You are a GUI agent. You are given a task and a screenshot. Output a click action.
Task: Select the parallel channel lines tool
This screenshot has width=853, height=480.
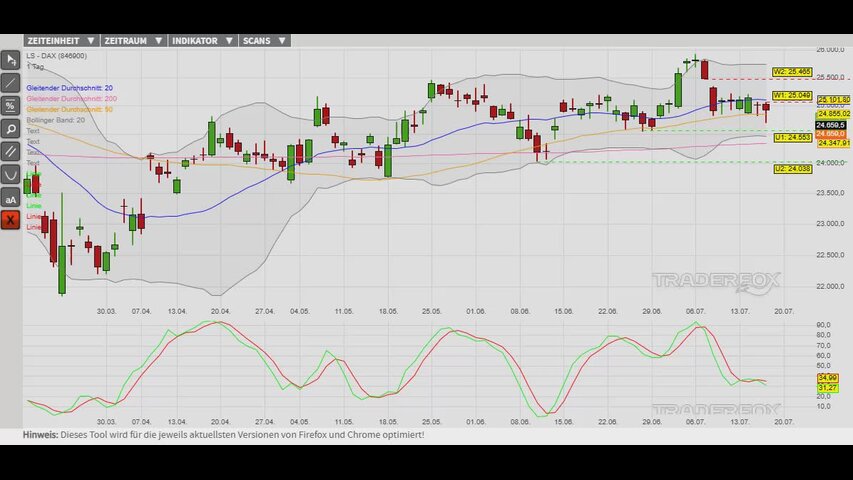pos(10,152)
